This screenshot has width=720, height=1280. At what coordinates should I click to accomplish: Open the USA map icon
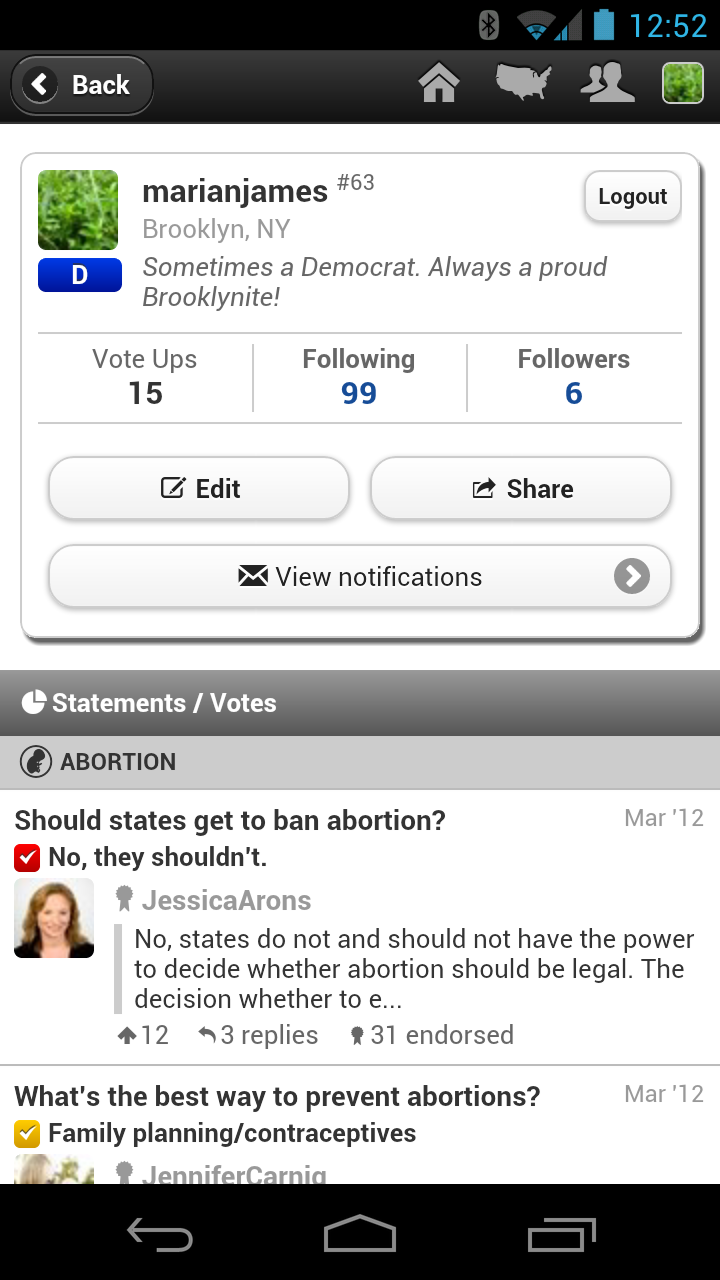coord(523,84)
